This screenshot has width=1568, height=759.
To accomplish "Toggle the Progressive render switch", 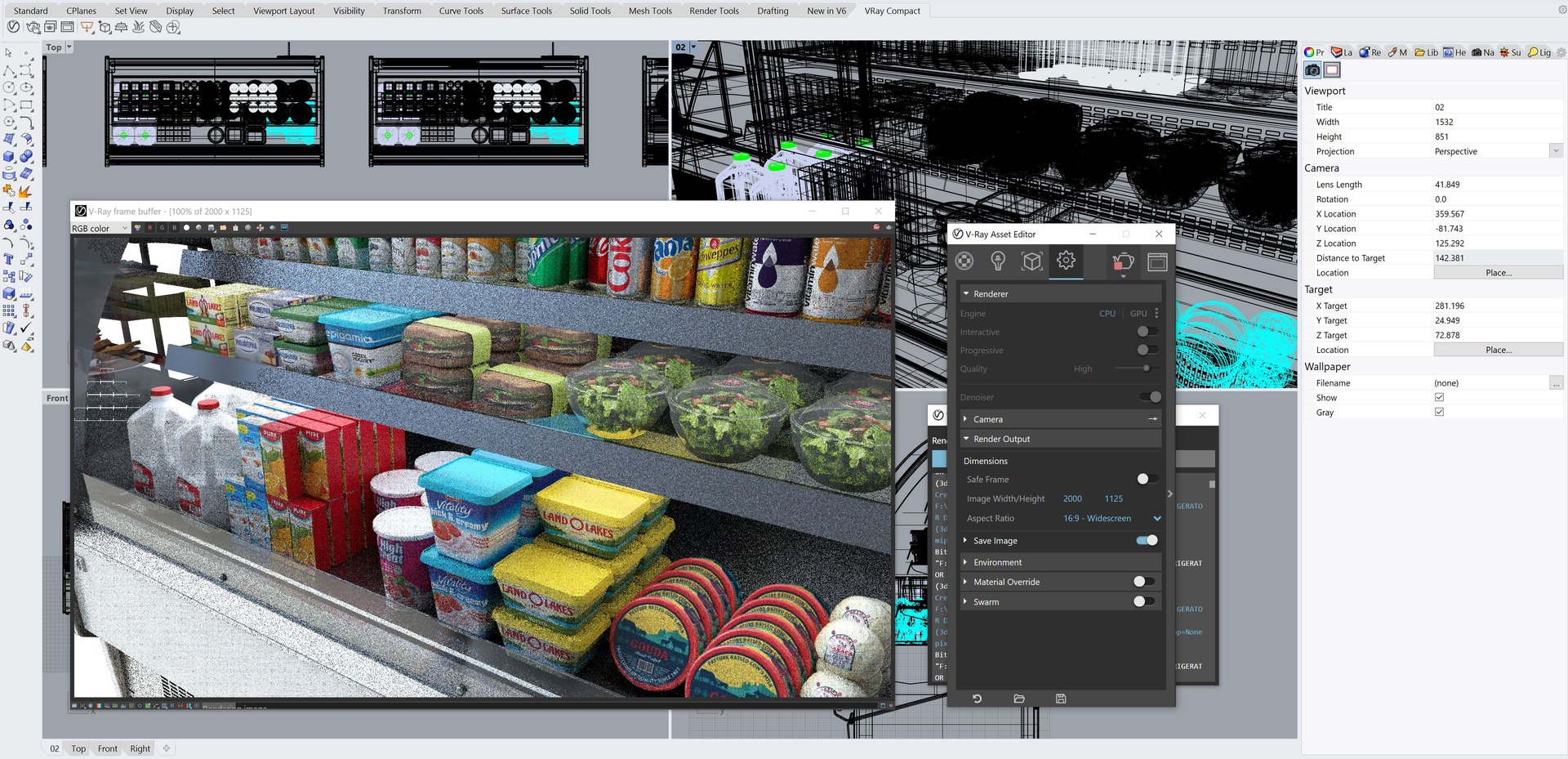I will coord(1147,350).
